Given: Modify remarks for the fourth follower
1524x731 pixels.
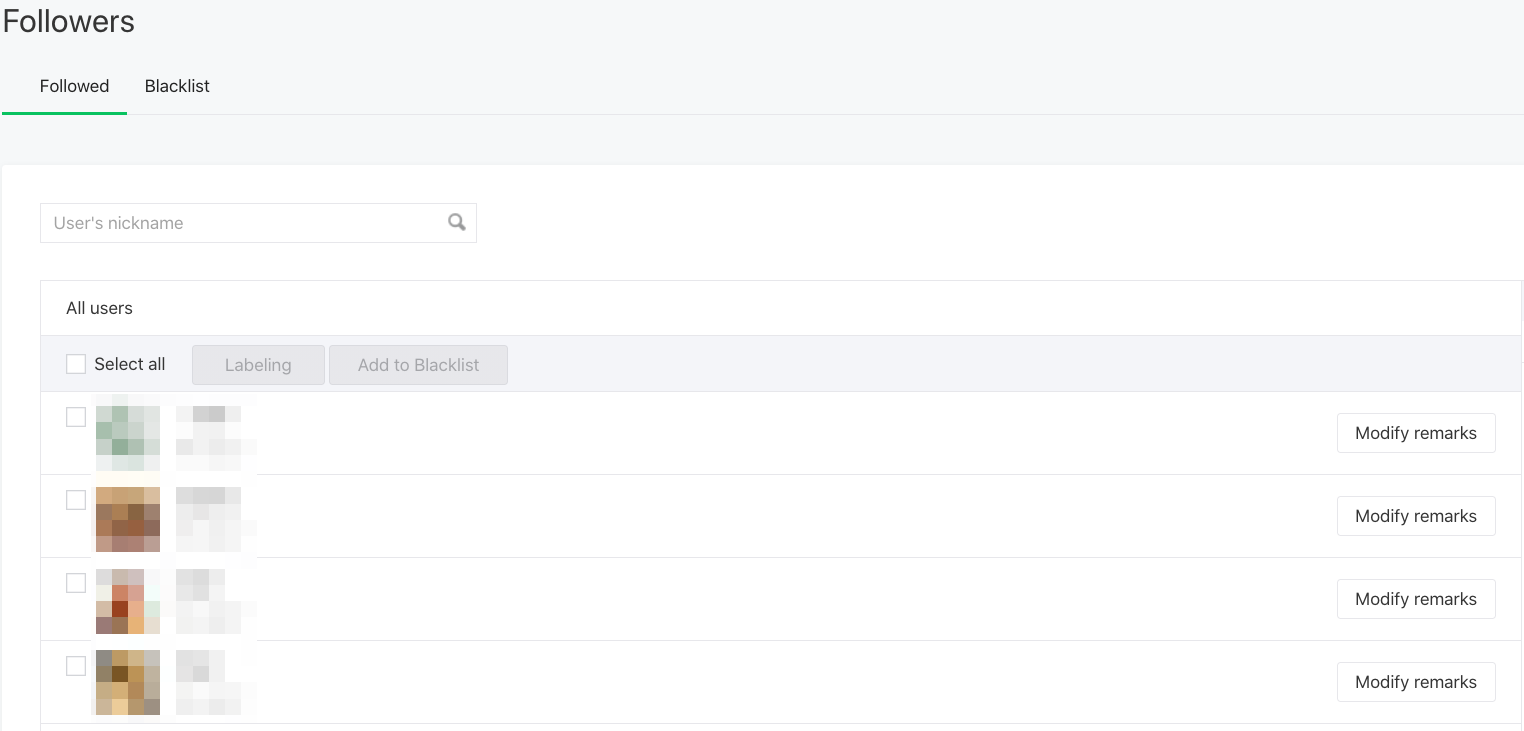Looking at the screenshot, I should click(1415, 682).
